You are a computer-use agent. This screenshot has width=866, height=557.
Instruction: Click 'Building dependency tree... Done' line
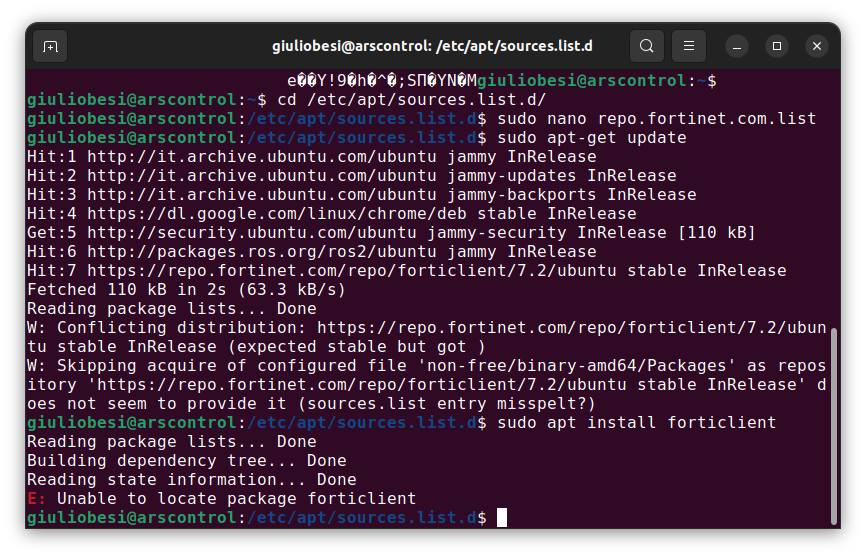(x=187, y=460)
